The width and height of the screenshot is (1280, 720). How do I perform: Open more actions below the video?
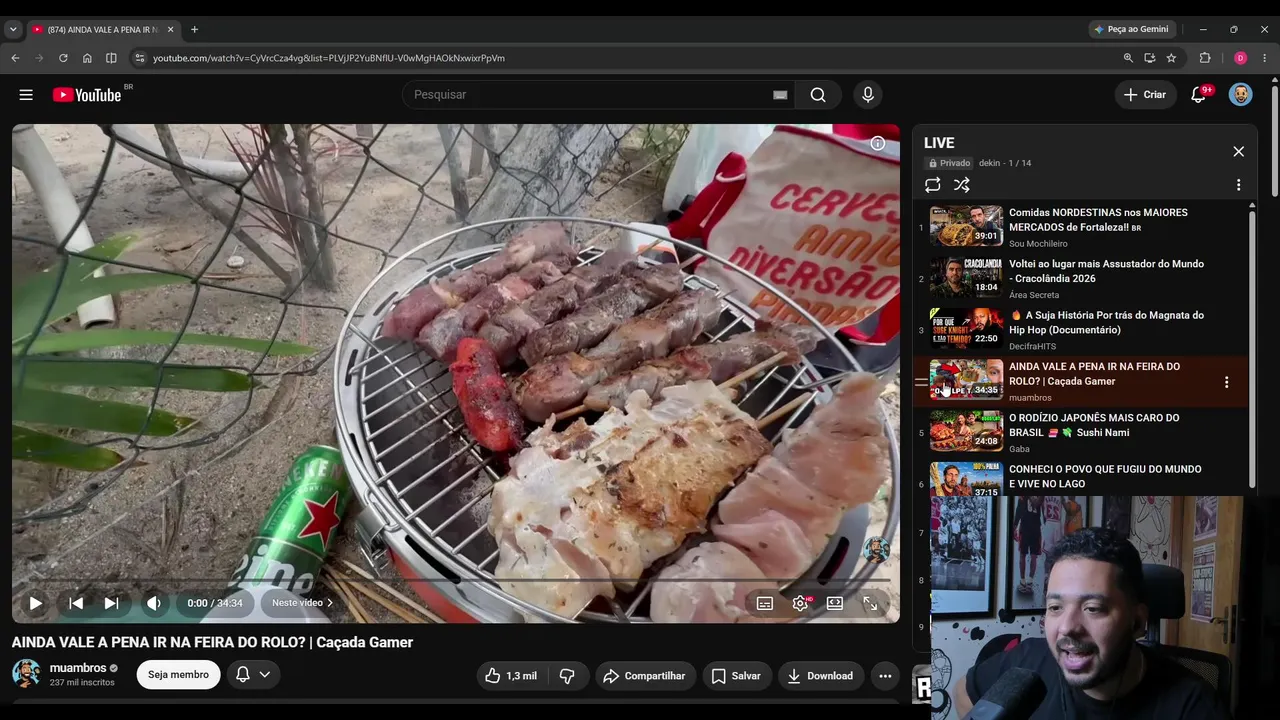(x=885, y=676)
